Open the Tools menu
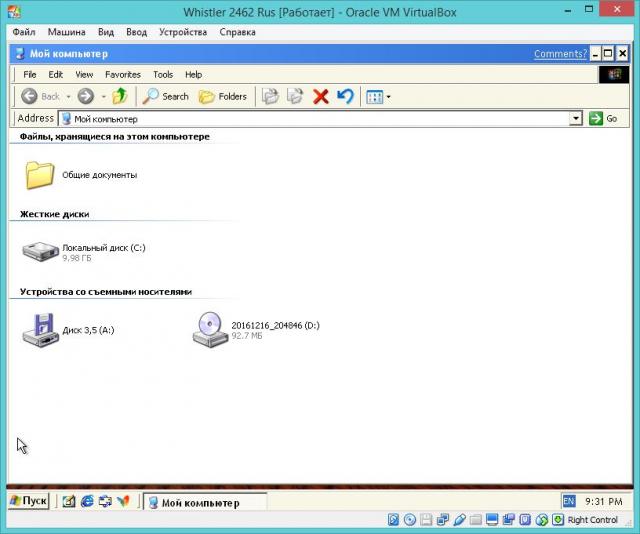Viewport: 640px width, 534px height. (x=163, y=75)
